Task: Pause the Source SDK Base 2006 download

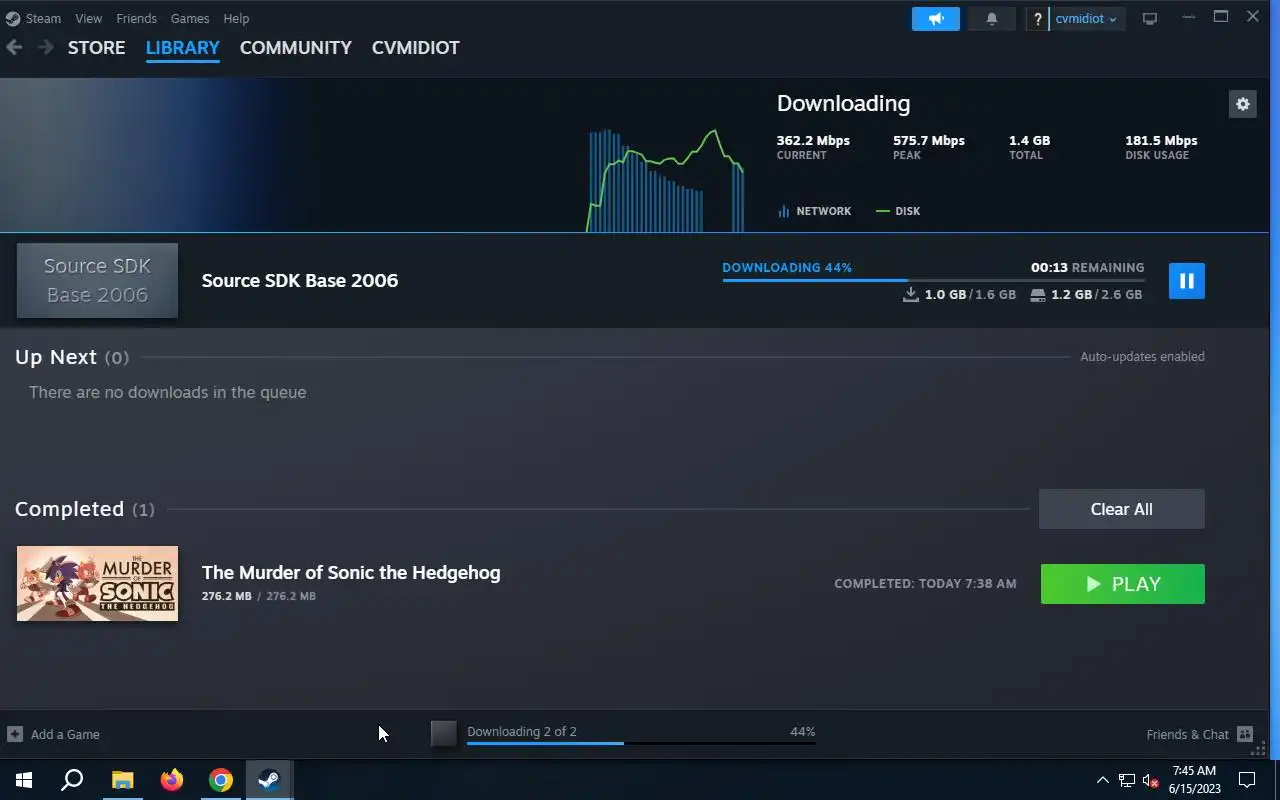Action: tap(1186, 281)
